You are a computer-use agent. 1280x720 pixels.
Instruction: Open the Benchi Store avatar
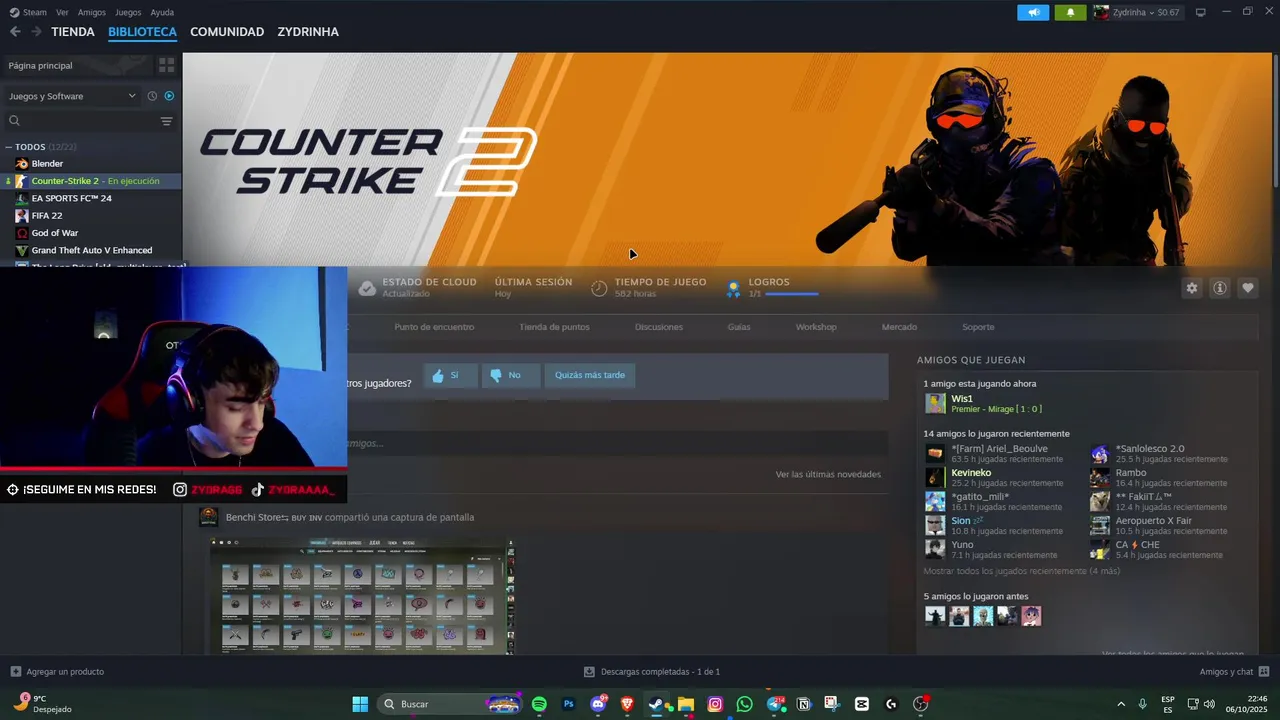click(x=209, y=517)
